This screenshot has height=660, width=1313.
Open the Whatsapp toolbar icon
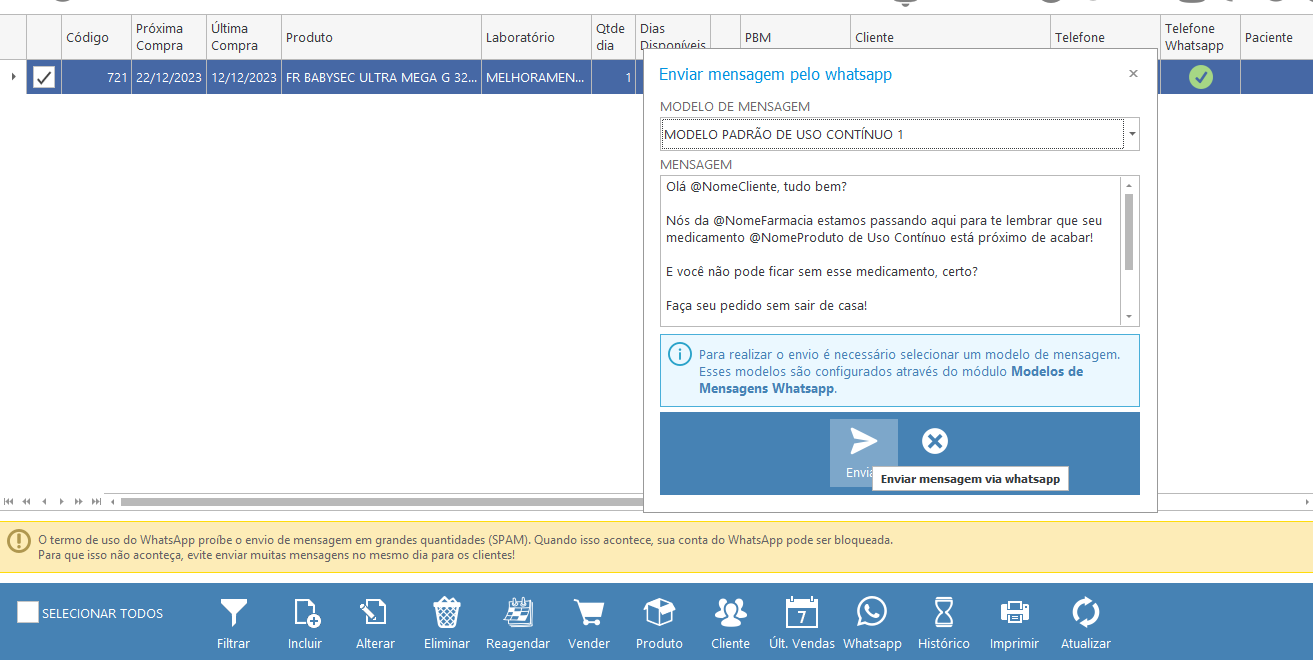coord(872,613)
